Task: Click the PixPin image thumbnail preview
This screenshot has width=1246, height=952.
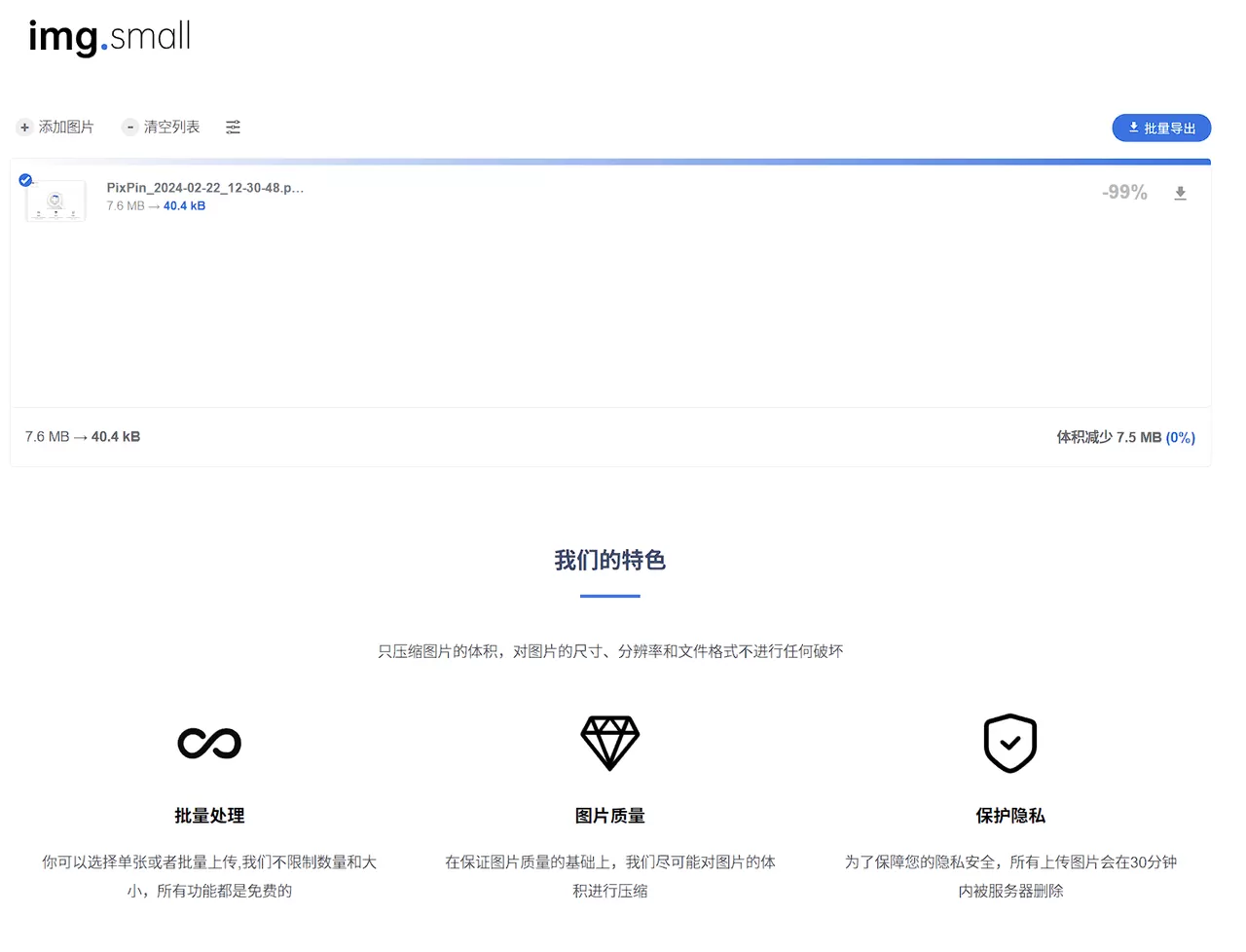Action: pos(55,201)
